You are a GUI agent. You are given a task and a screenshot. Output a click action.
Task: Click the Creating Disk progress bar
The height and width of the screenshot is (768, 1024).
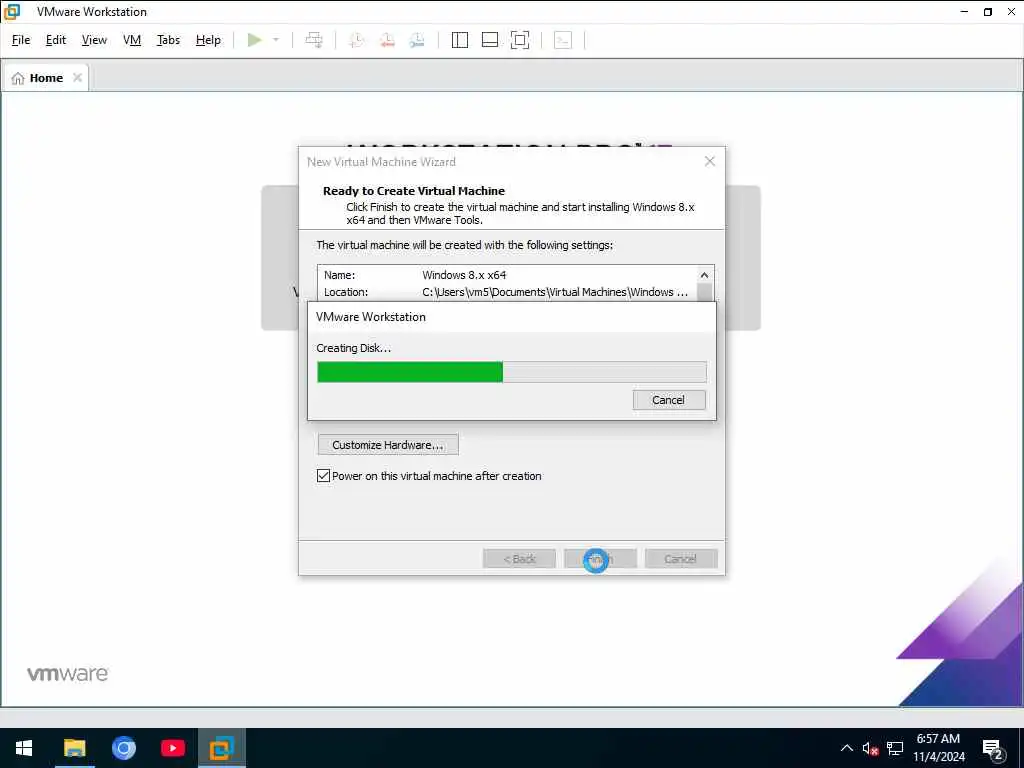511,372
